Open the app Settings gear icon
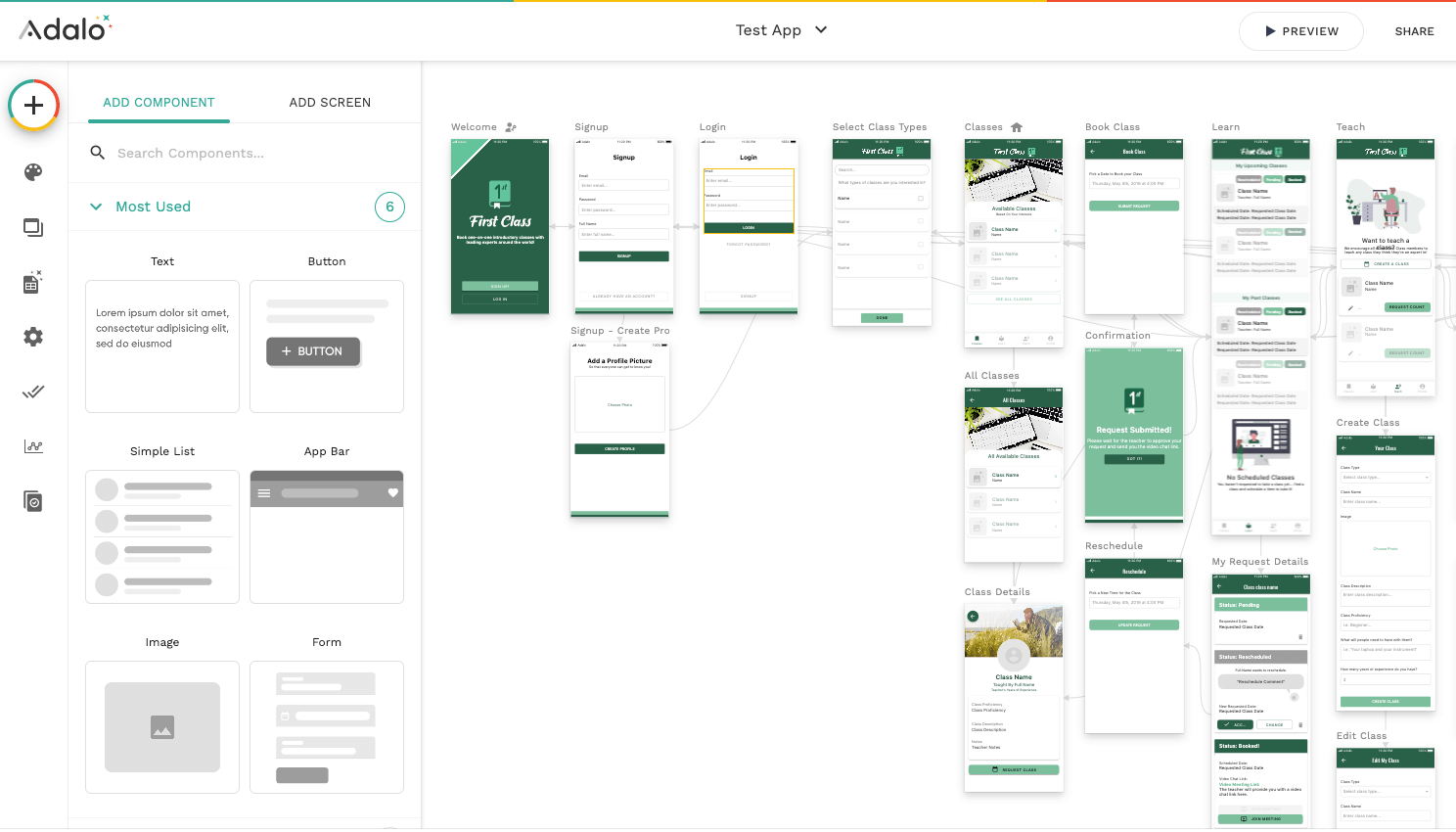The width and height of the screenshot is (1456, 832). tap(34, 336)
